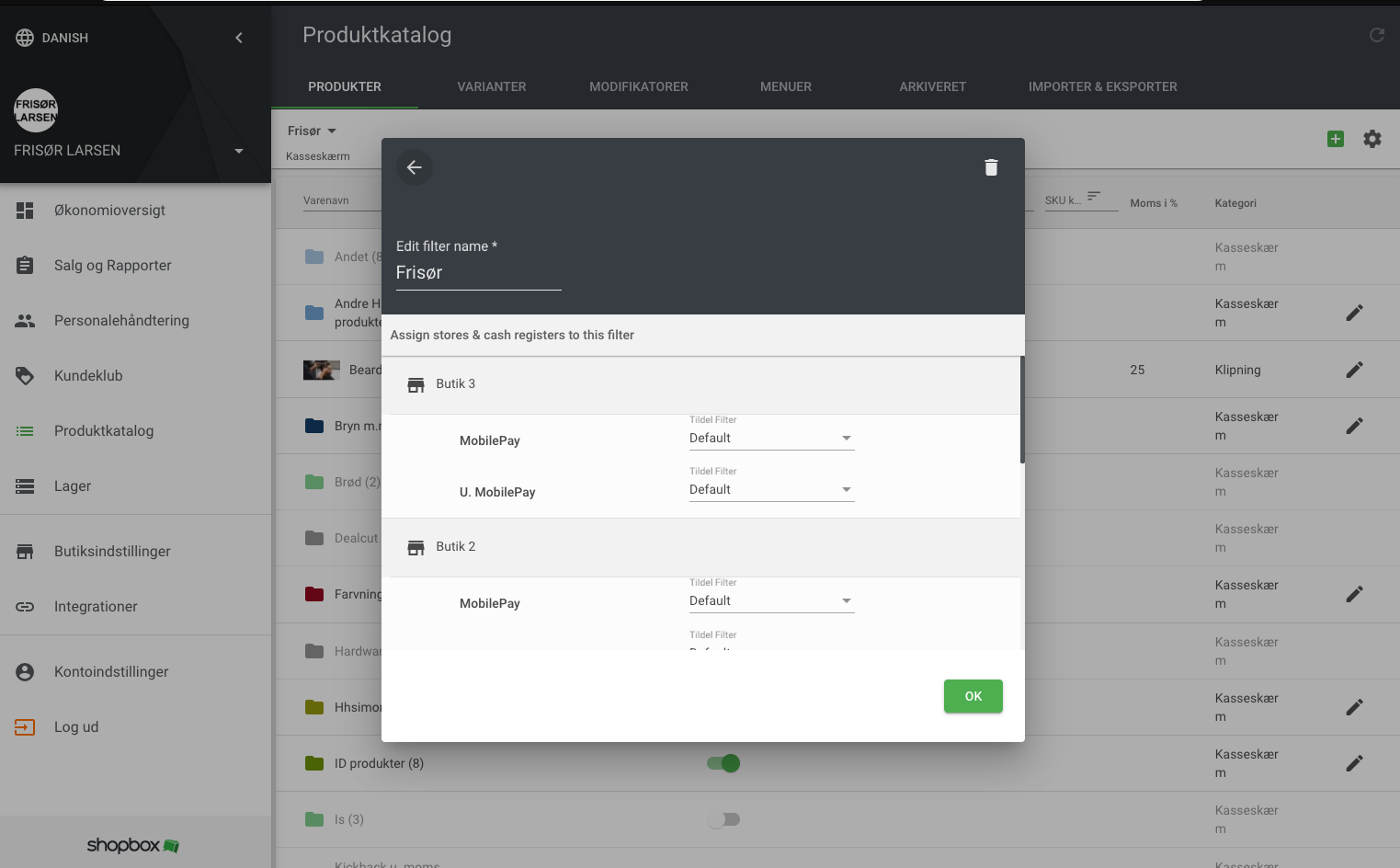Open catalog settings with the gear icon
The image size is (1400, 868).
pyautogui.click(x=1372, y=139)
